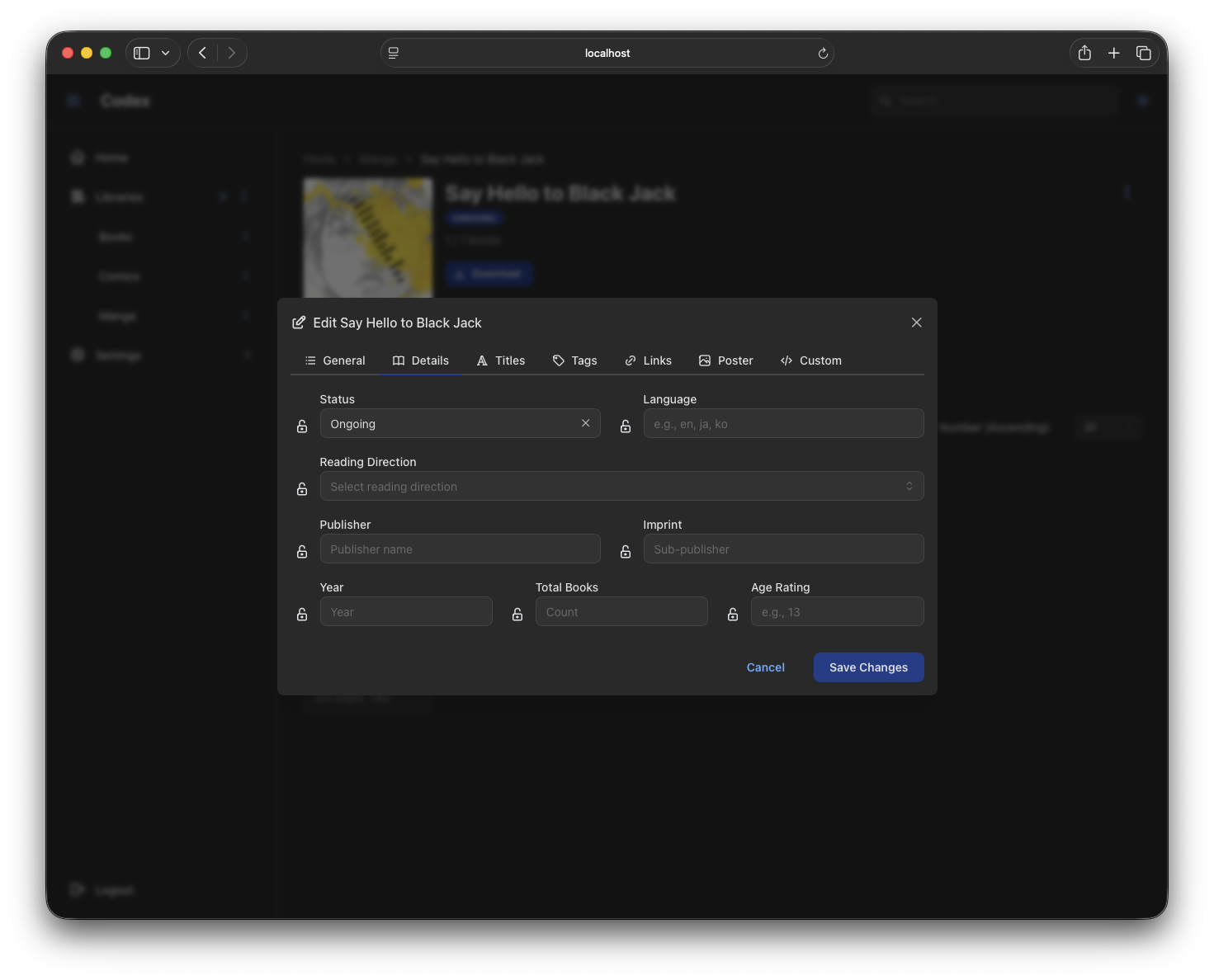Open the Share icon in the browser toolbar
Screen dimensions: 1214x980
(1084, 52)
